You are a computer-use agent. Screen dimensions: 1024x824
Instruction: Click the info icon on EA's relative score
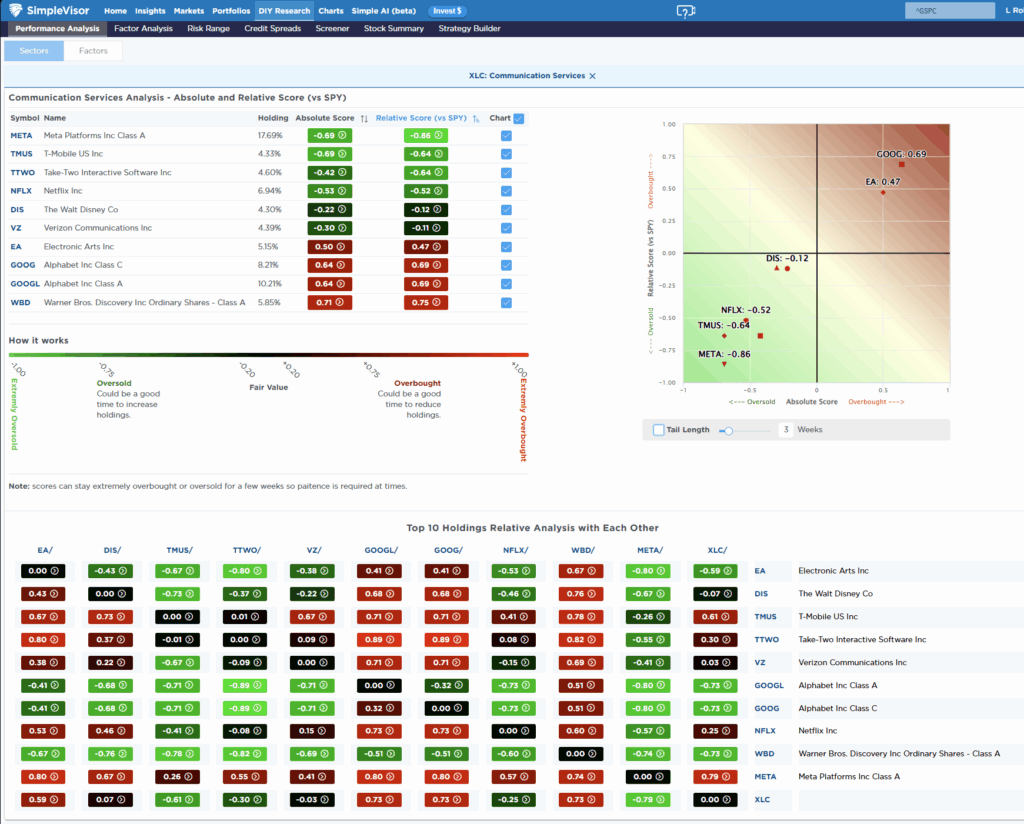[x=437, y=247]
